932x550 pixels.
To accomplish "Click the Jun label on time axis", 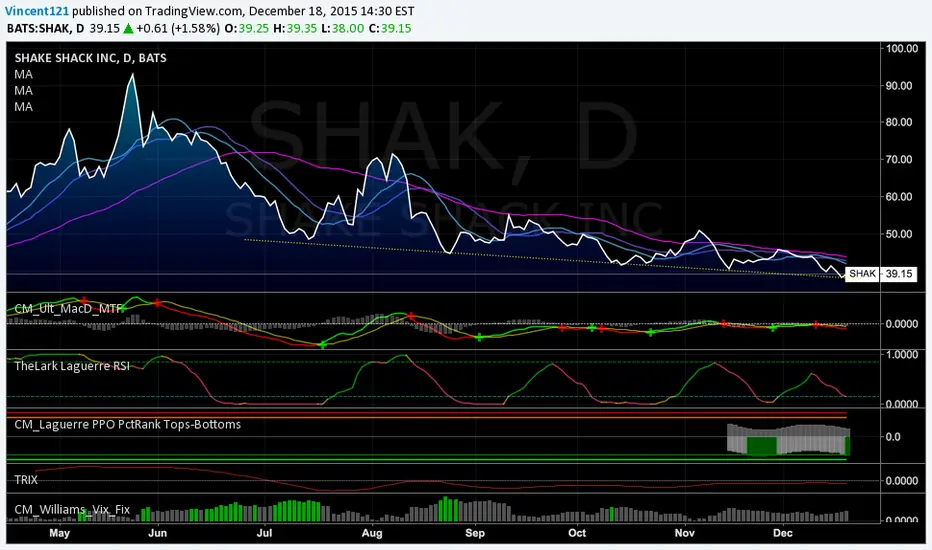I will (x=158, y=532).
